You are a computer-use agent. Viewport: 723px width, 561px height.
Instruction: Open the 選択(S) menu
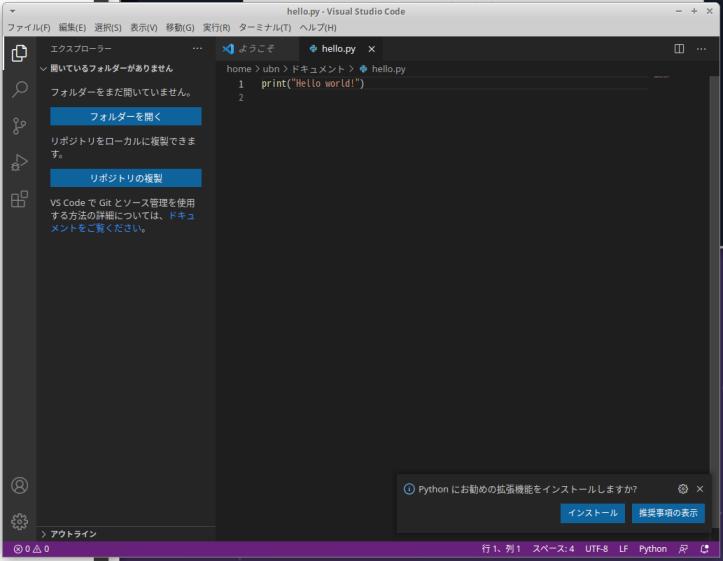[x=108, y=28]
